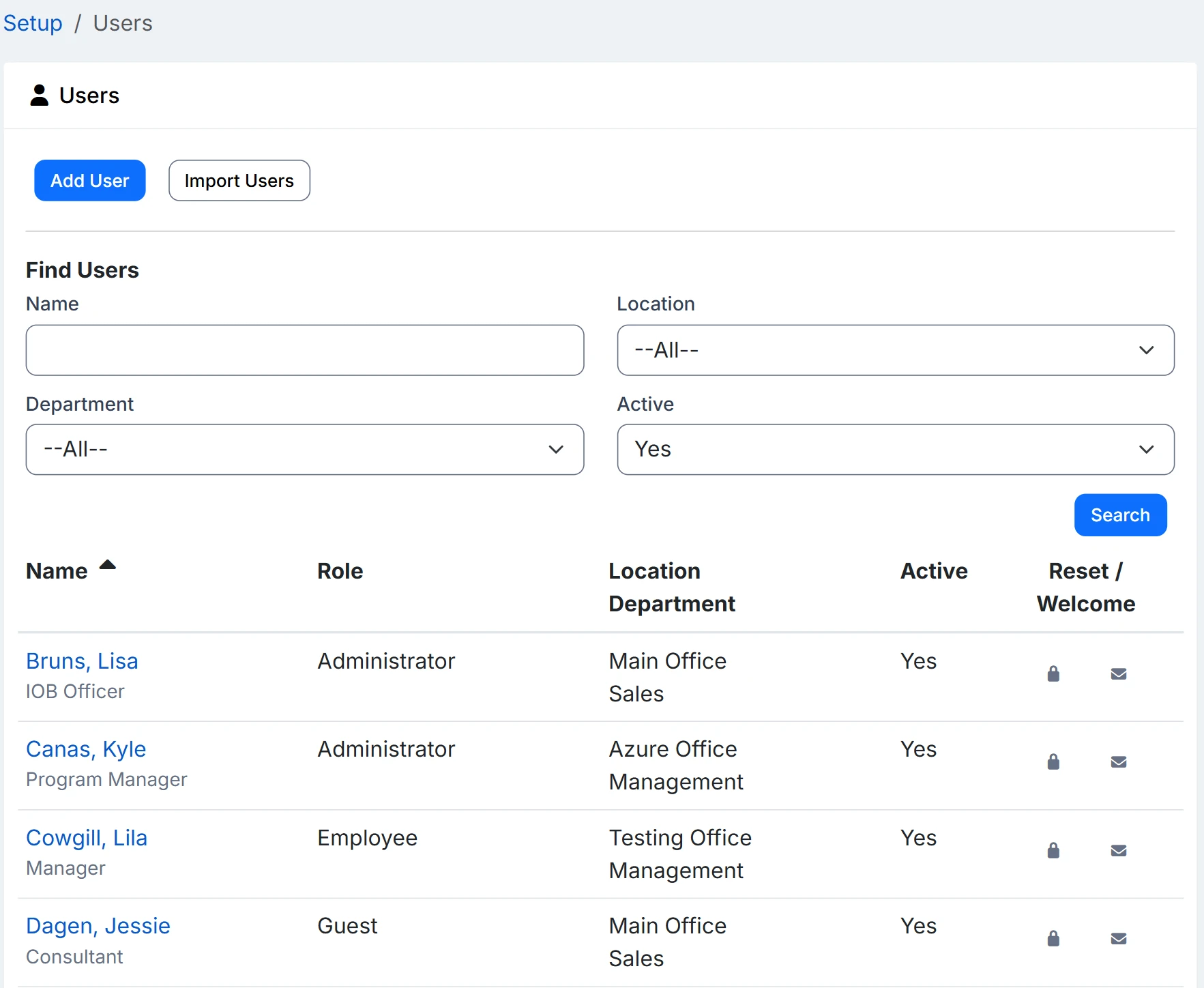Focus the Name search field
This screenshot has width=1204, height=988.
pos(305,350)
